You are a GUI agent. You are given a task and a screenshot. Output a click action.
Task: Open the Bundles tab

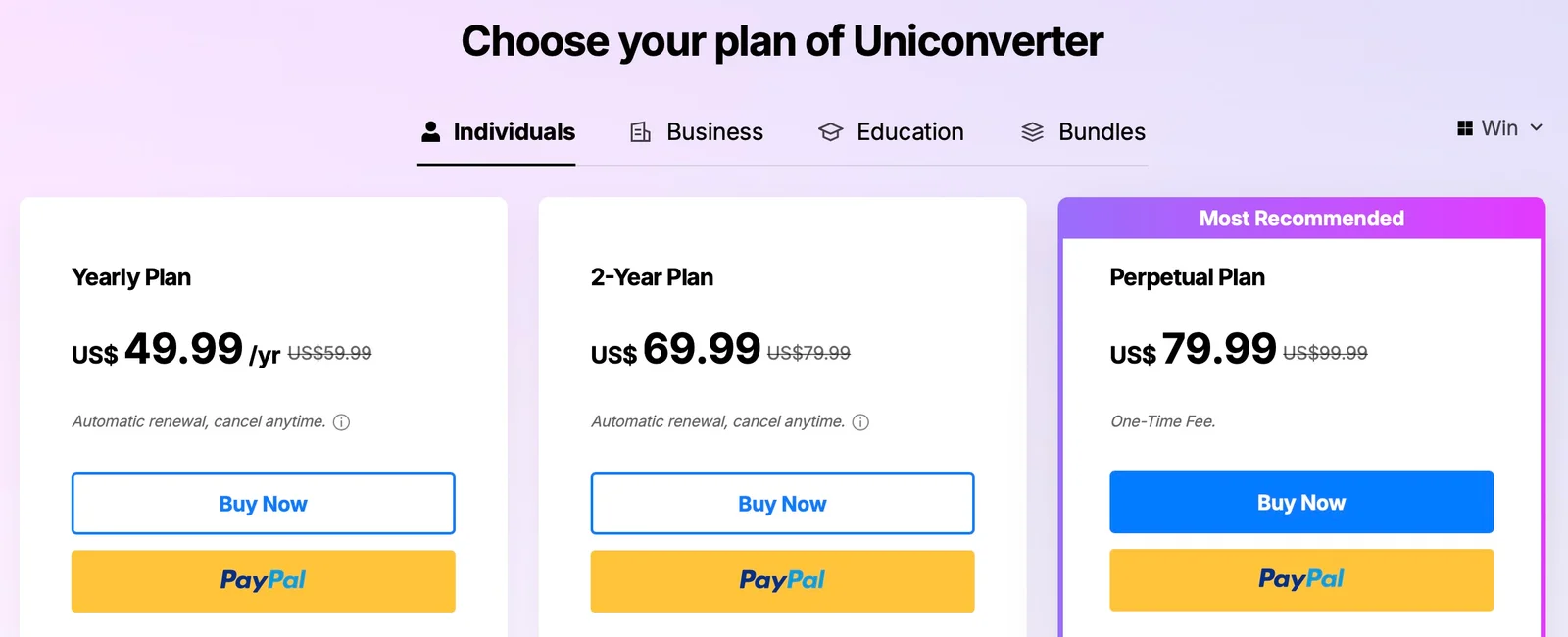point(1102,132)
